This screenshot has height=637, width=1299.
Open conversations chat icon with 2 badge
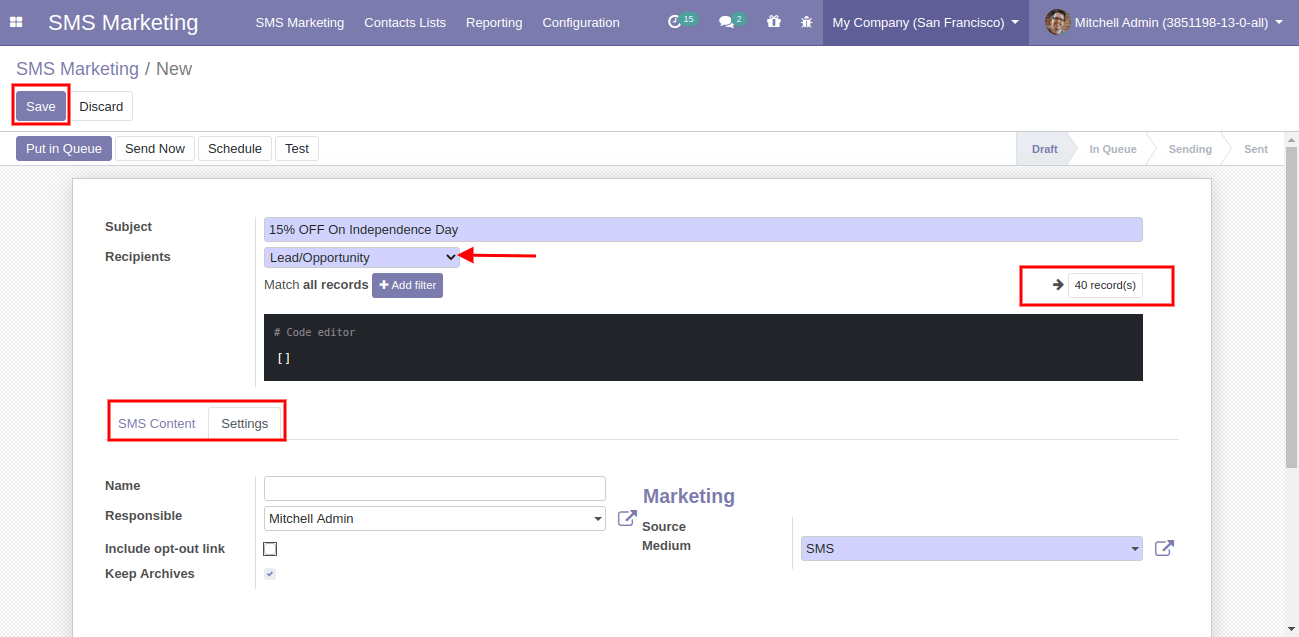732,21
